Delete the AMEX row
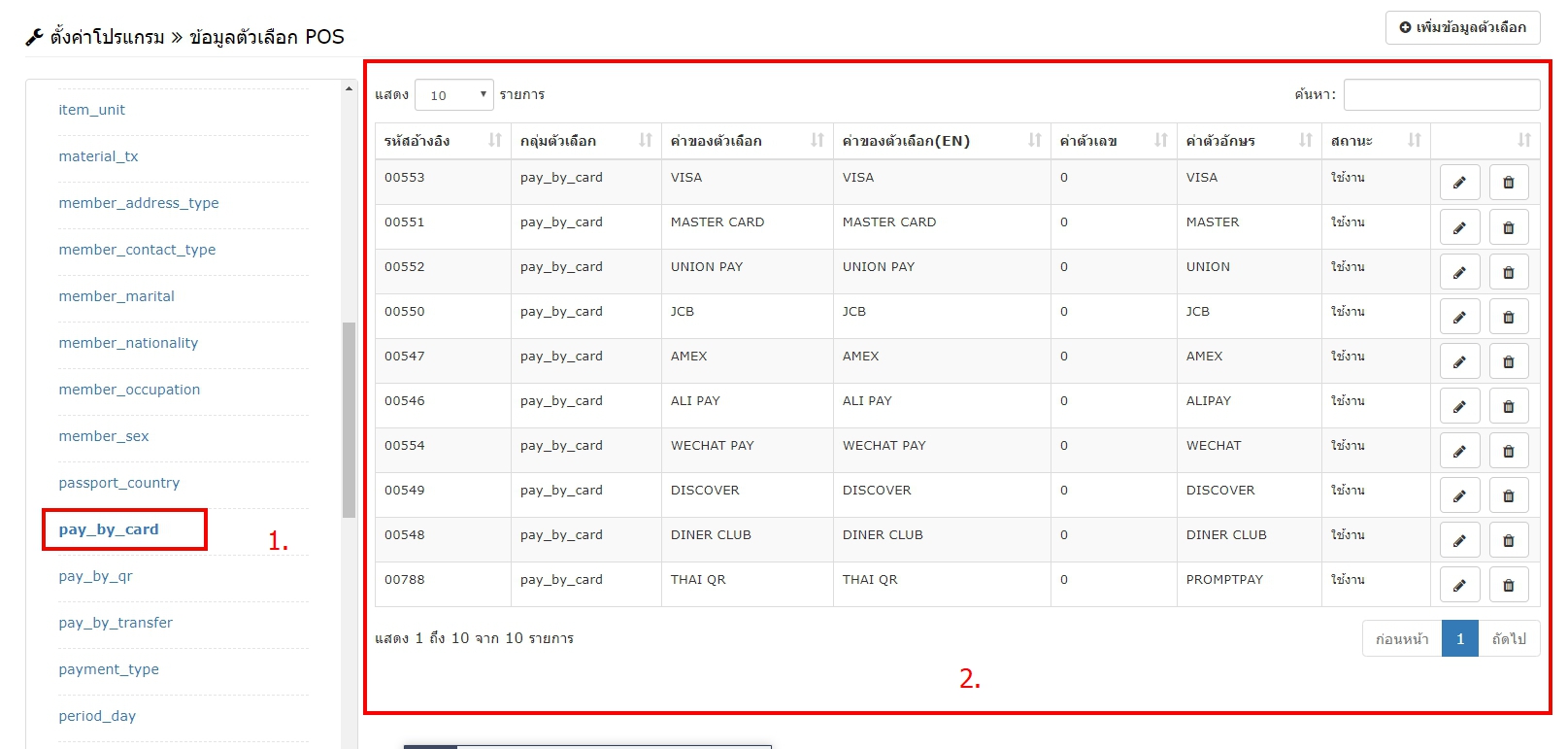 click(1509, 361)
